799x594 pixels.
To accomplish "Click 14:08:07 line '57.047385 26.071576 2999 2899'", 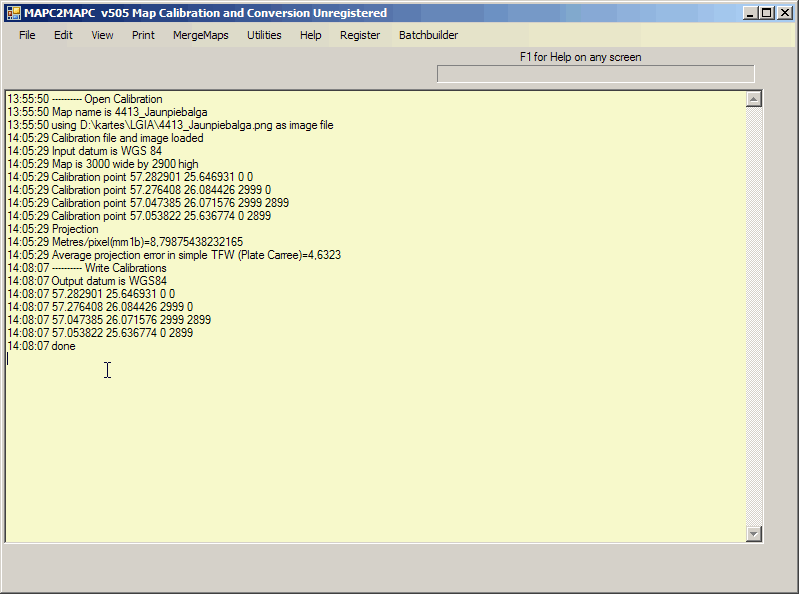I will pos(109,320).
